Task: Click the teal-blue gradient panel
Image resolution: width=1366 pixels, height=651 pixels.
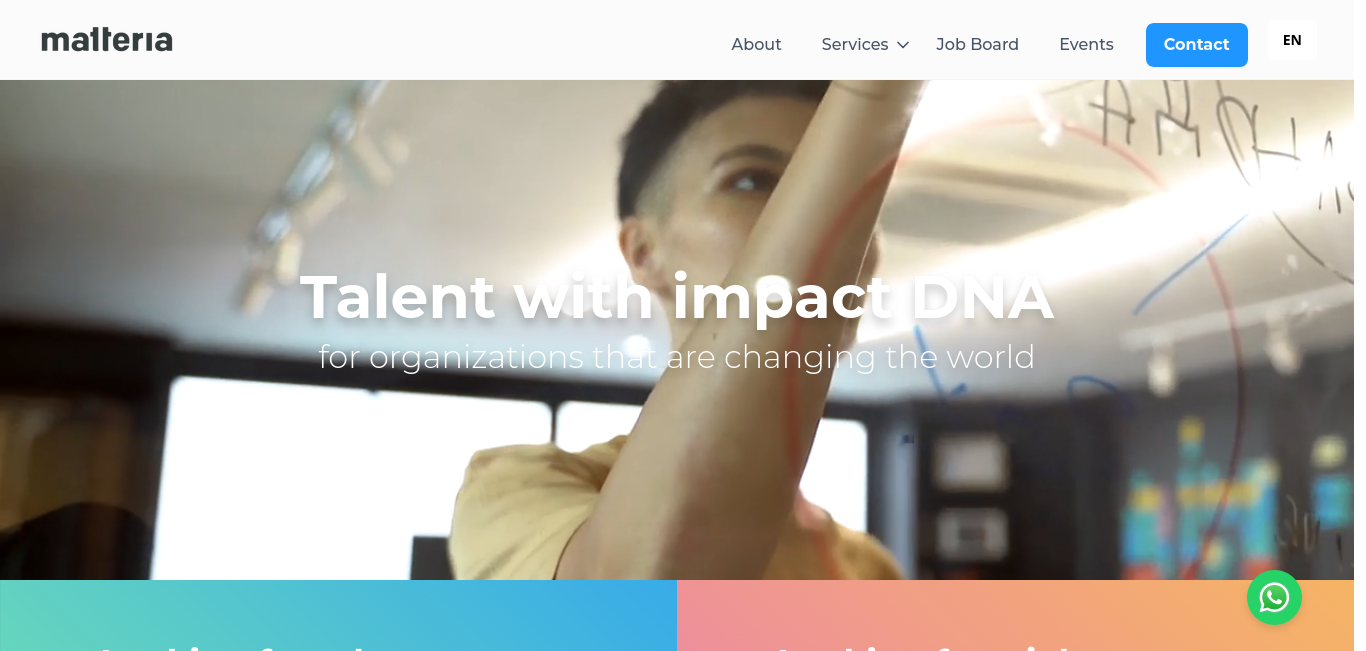Action: 338,615
